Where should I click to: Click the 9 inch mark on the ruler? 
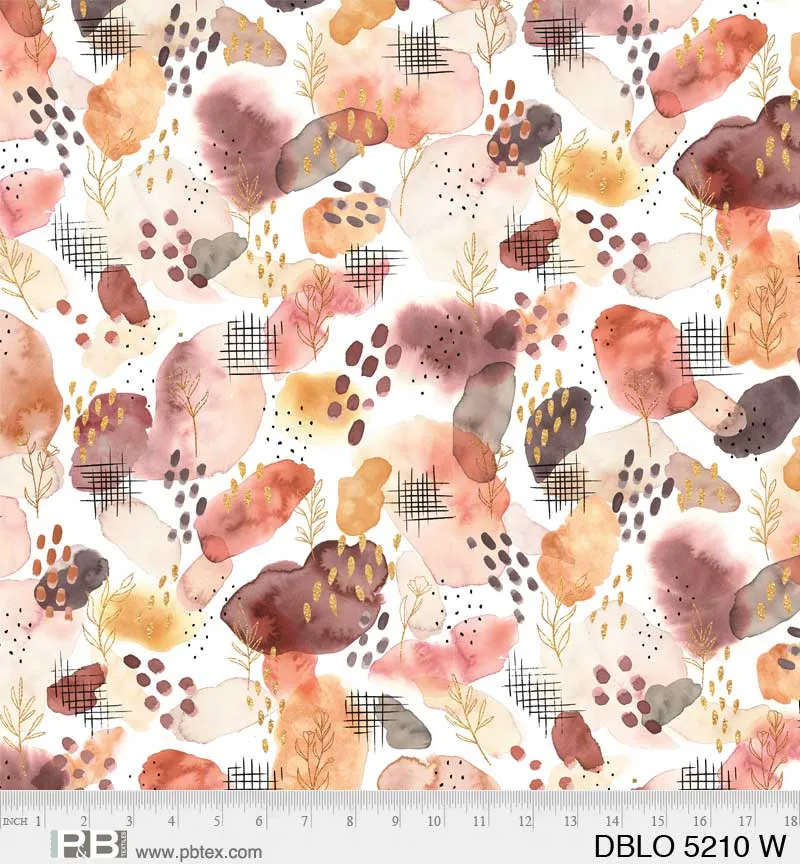394,821
